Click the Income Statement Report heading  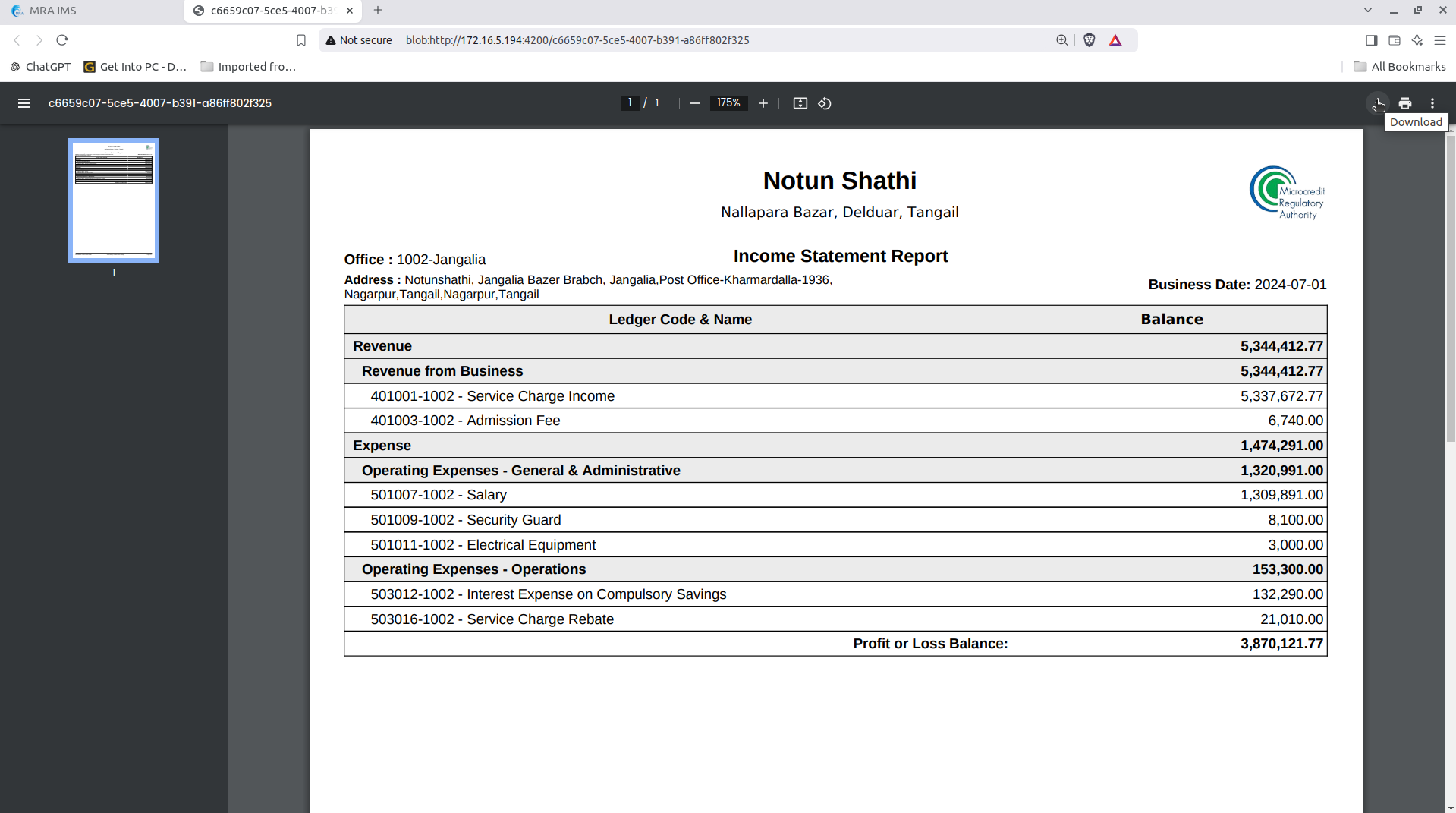pyautogui.click(x=841, y=256)
